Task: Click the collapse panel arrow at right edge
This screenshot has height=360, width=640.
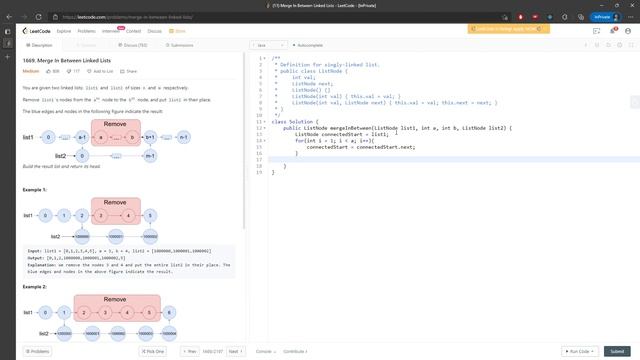Action: coord(635,102)
